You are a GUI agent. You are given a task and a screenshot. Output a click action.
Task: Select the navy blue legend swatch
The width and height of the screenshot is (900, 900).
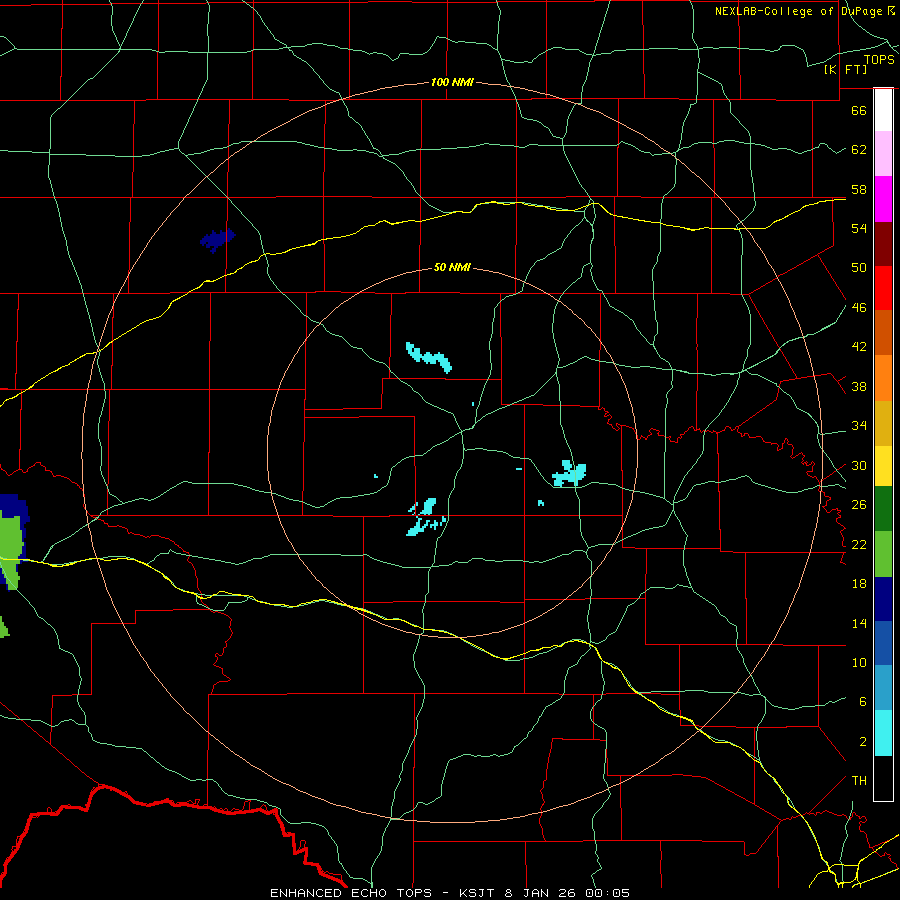(883, 599)
